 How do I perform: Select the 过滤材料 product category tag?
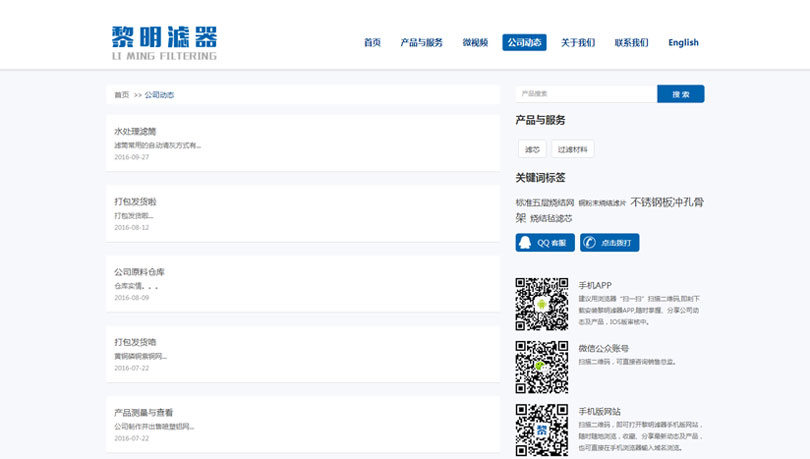point(572,149)
